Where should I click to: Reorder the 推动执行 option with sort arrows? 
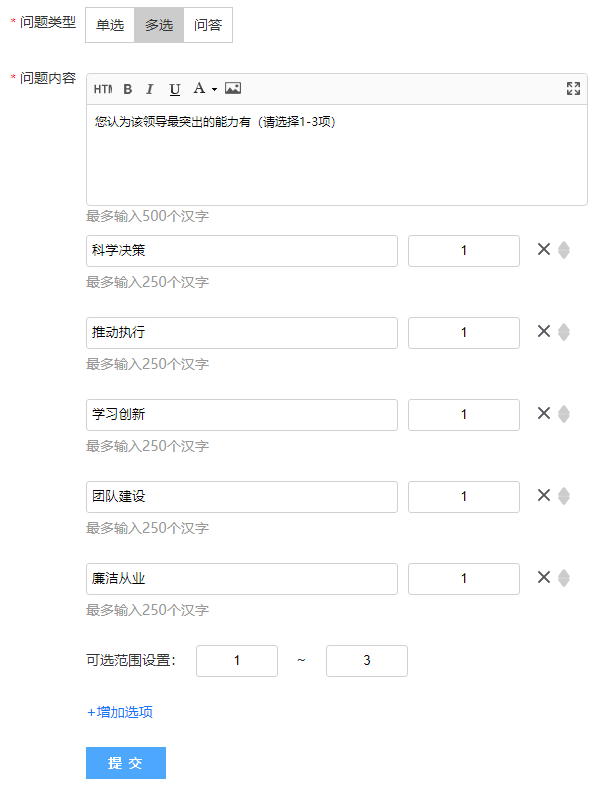coord(564,332)
